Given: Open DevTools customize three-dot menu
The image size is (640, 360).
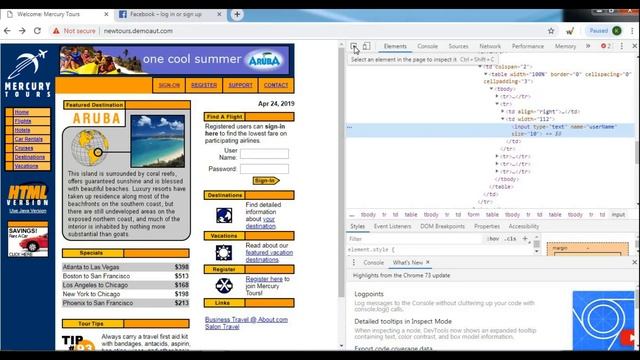Looking at the screenshot, I should (622, 46).
